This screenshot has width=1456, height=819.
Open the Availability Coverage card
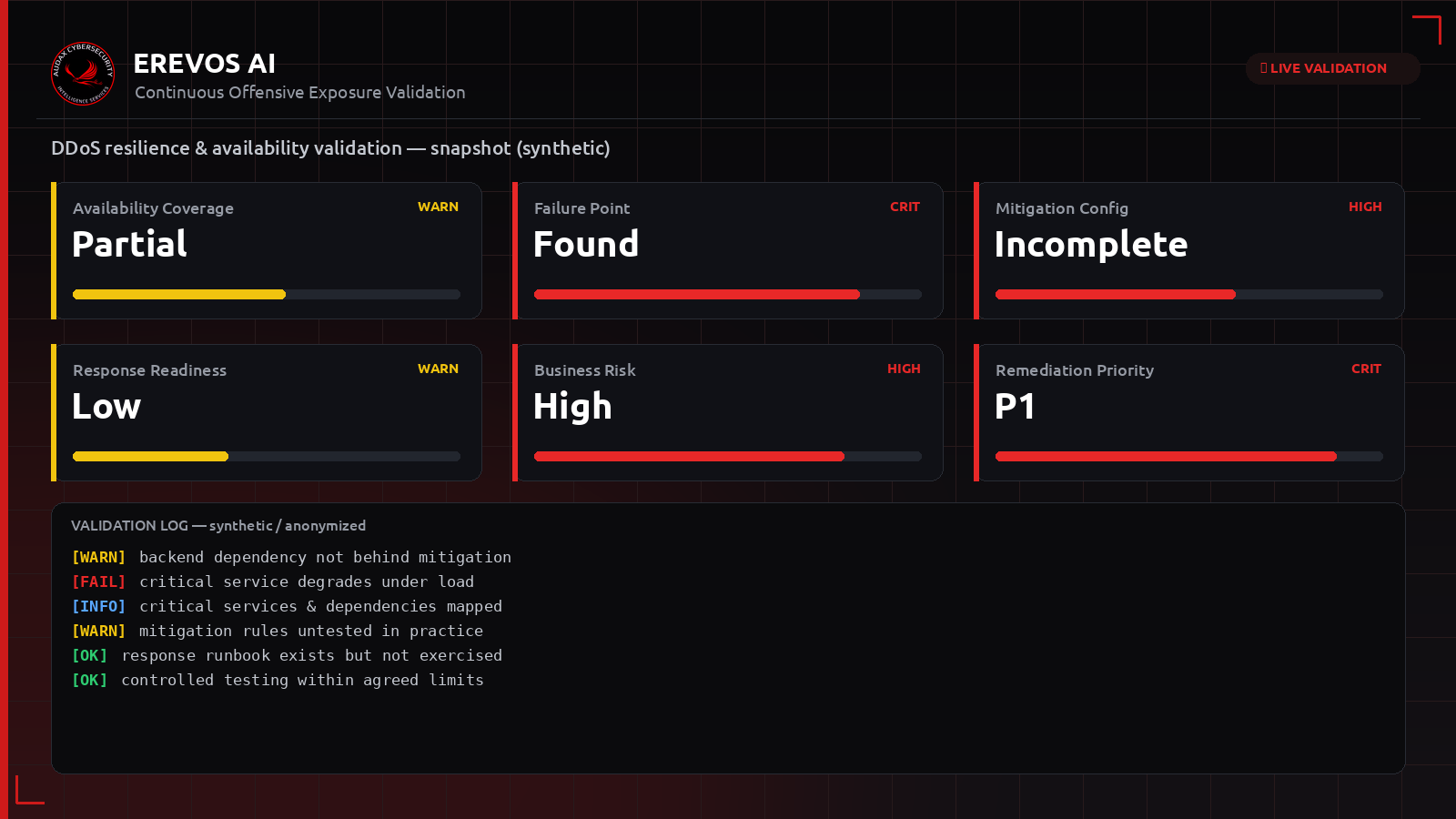pos(267,250)
